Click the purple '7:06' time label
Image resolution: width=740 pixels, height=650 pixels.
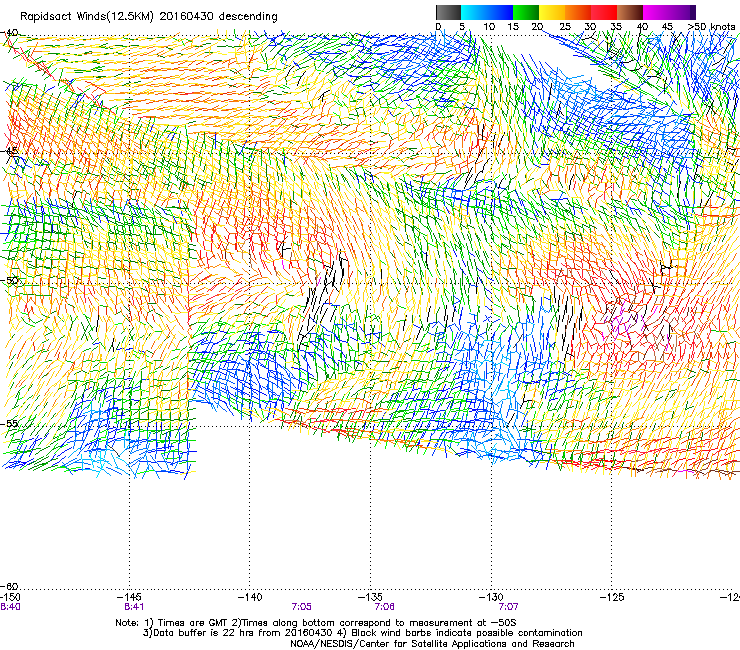tap(385, 607)
